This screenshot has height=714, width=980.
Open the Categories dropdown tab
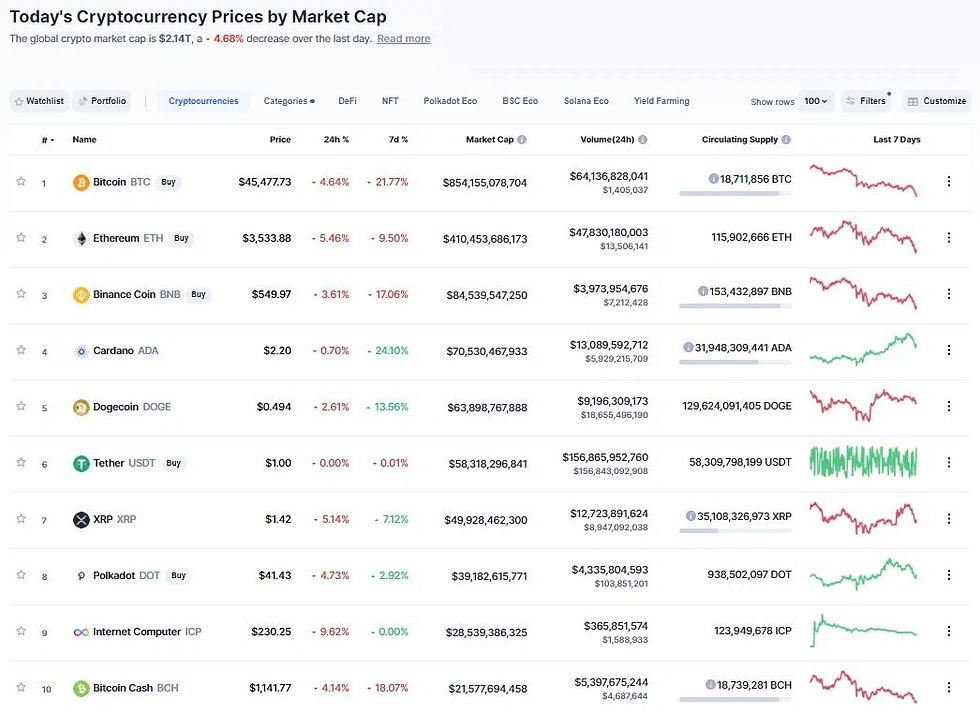click(289, 101)
